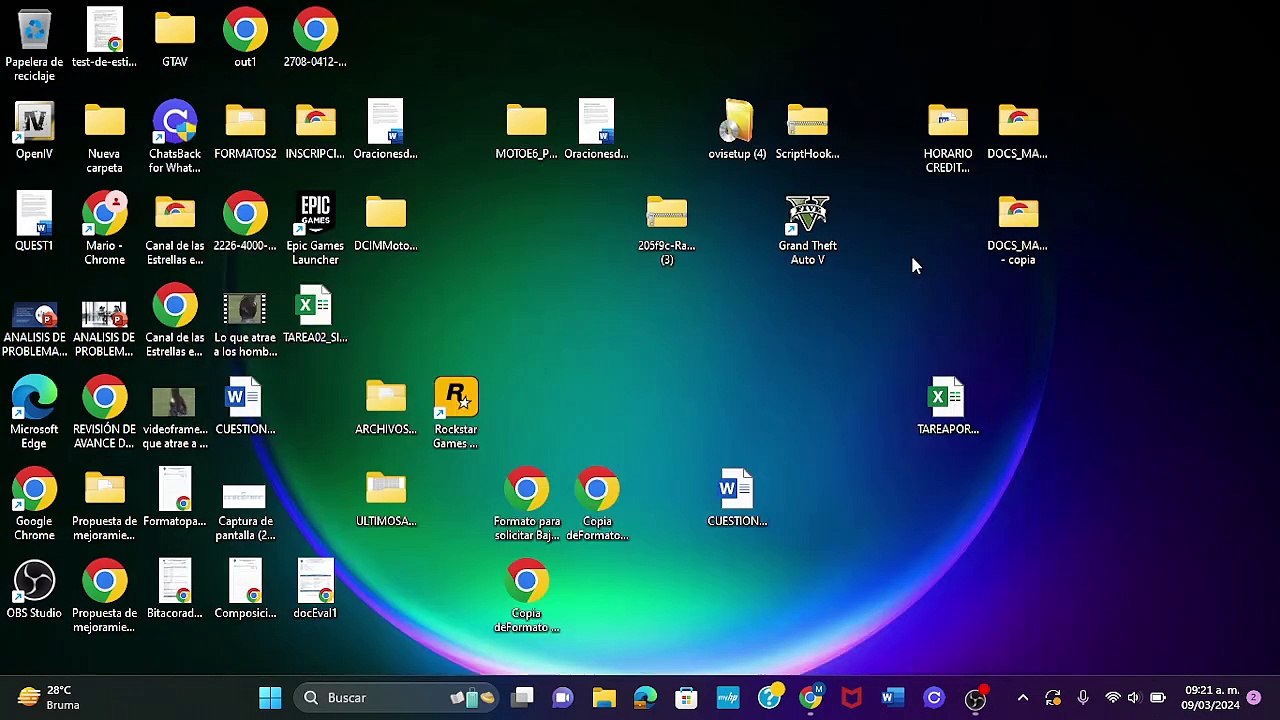
Task: Show hidden system tray icons
Action: click(x=1022, y=698)
